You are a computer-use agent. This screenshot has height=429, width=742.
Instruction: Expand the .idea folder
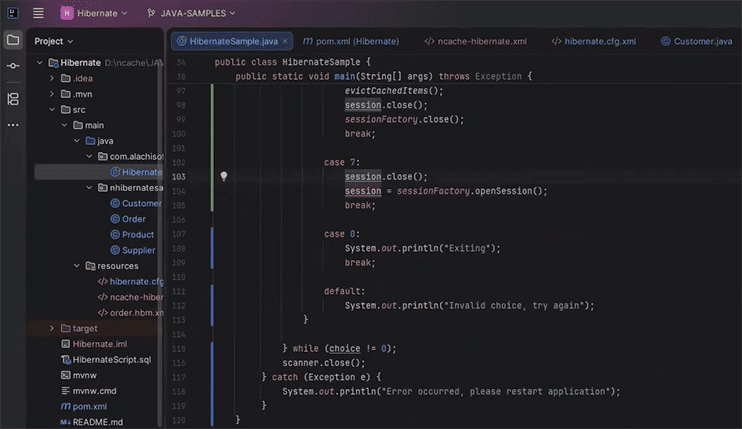tap(52, 78)
